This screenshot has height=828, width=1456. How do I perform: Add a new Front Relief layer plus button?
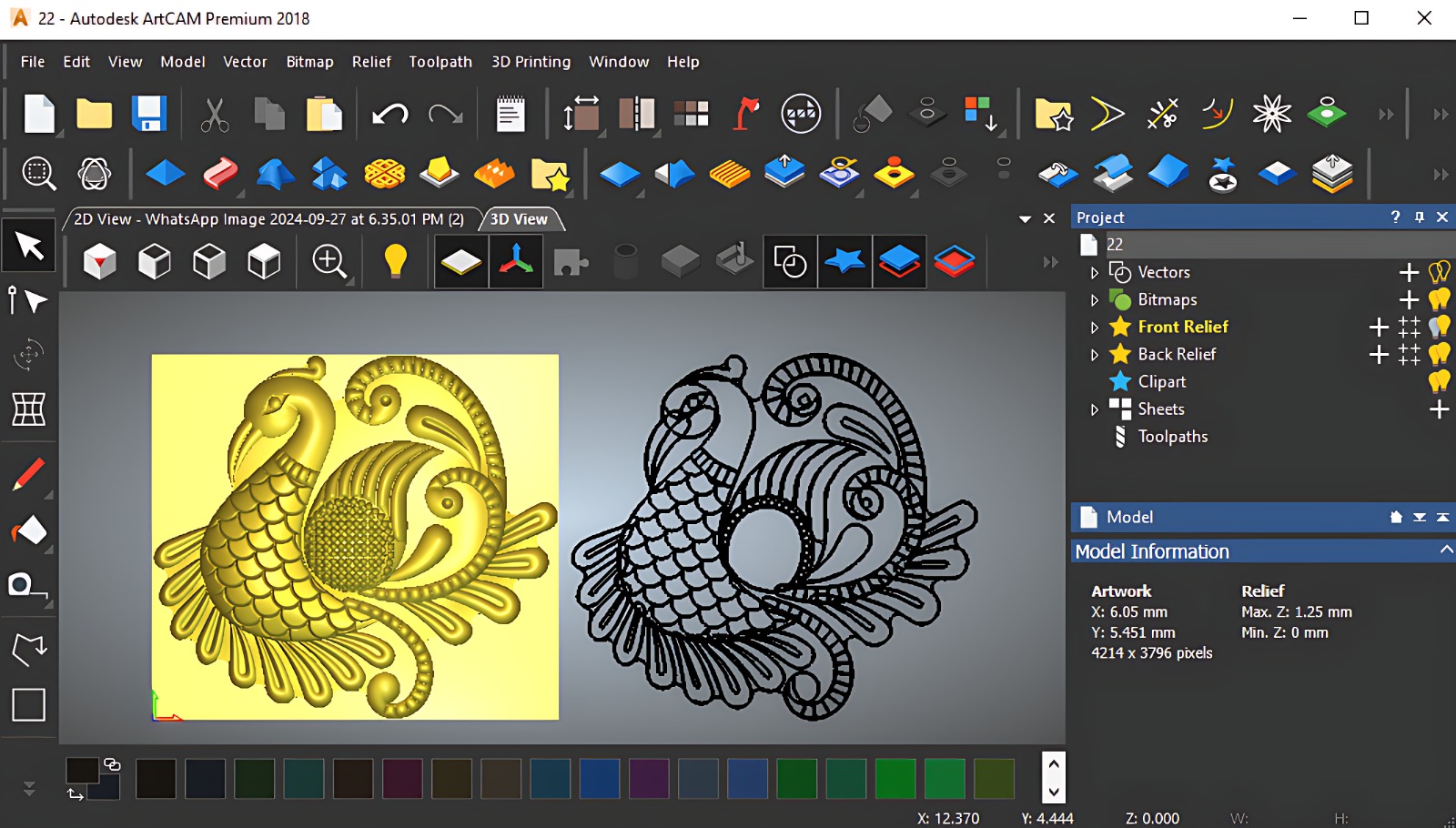pyautogui.click(x=1379, y=327)
